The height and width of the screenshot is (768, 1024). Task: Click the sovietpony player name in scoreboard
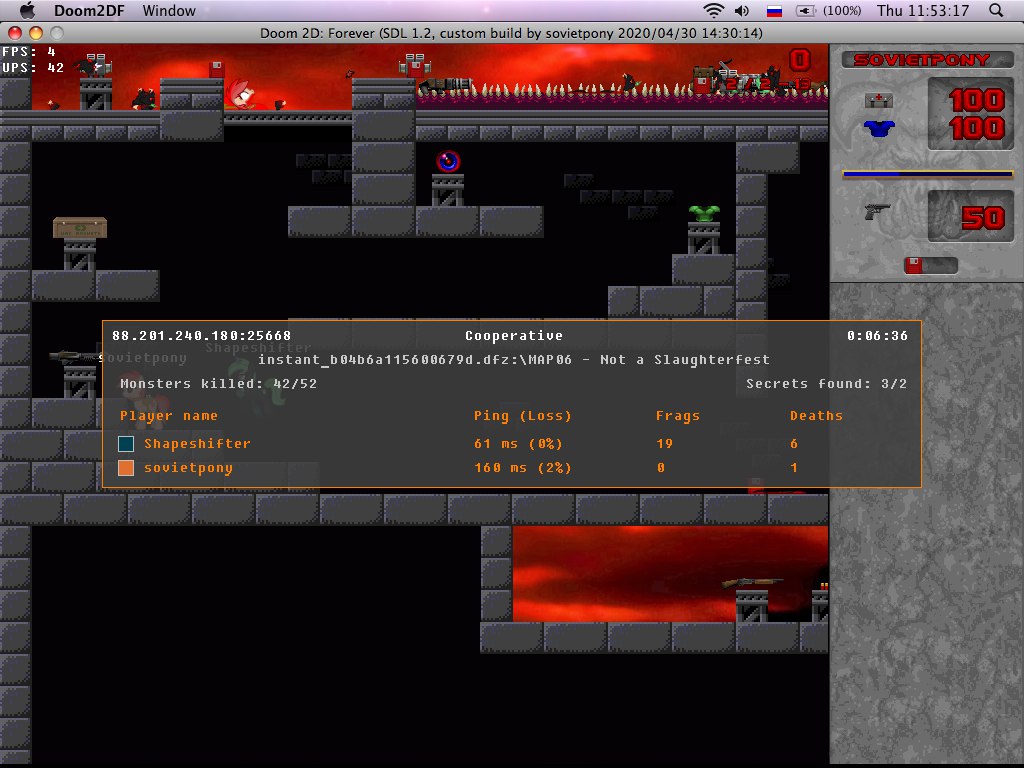click(x=188, y=468)
